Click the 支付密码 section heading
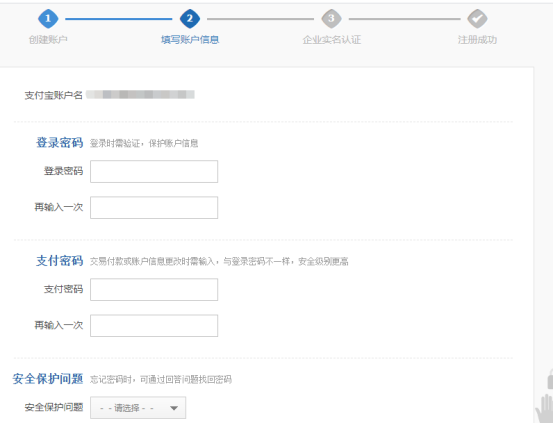The image size is (554, 424). click(x=60, y=260)
